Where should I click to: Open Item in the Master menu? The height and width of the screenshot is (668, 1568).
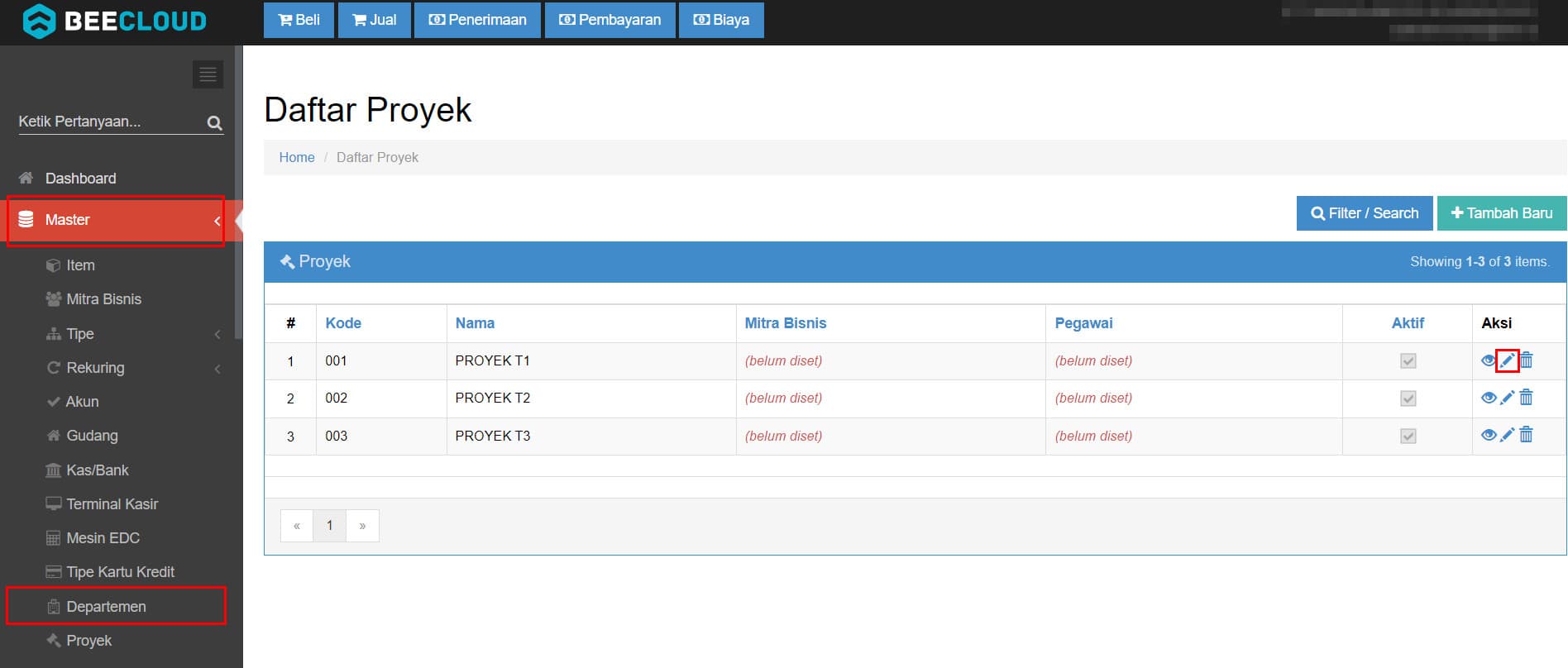[80, 265]
